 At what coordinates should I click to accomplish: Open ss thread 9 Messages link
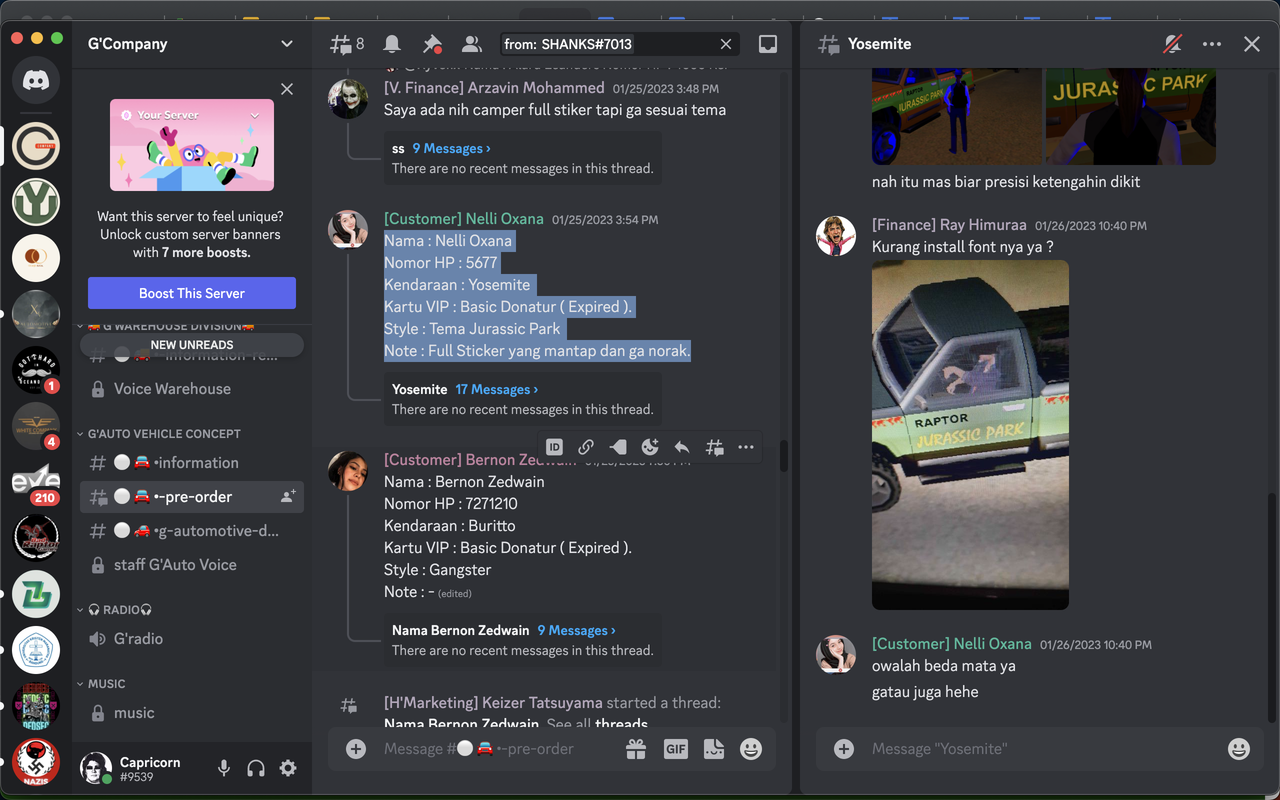point(451,148)
